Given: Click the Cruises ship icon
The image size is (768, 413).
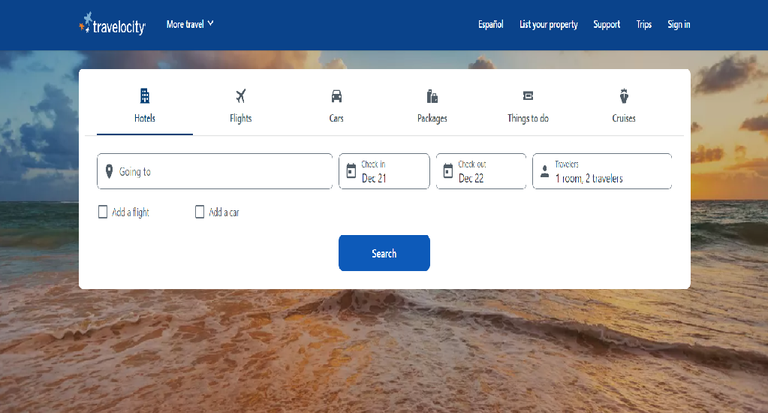Looking at the screenshot, I should click(x=624, y=96).
